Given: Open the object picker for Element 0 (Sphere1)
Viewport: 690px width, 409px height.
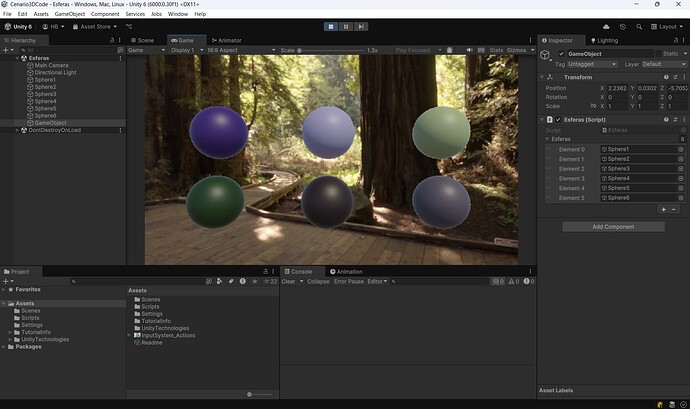Looking at the screenshot, I should click(681, 149).
